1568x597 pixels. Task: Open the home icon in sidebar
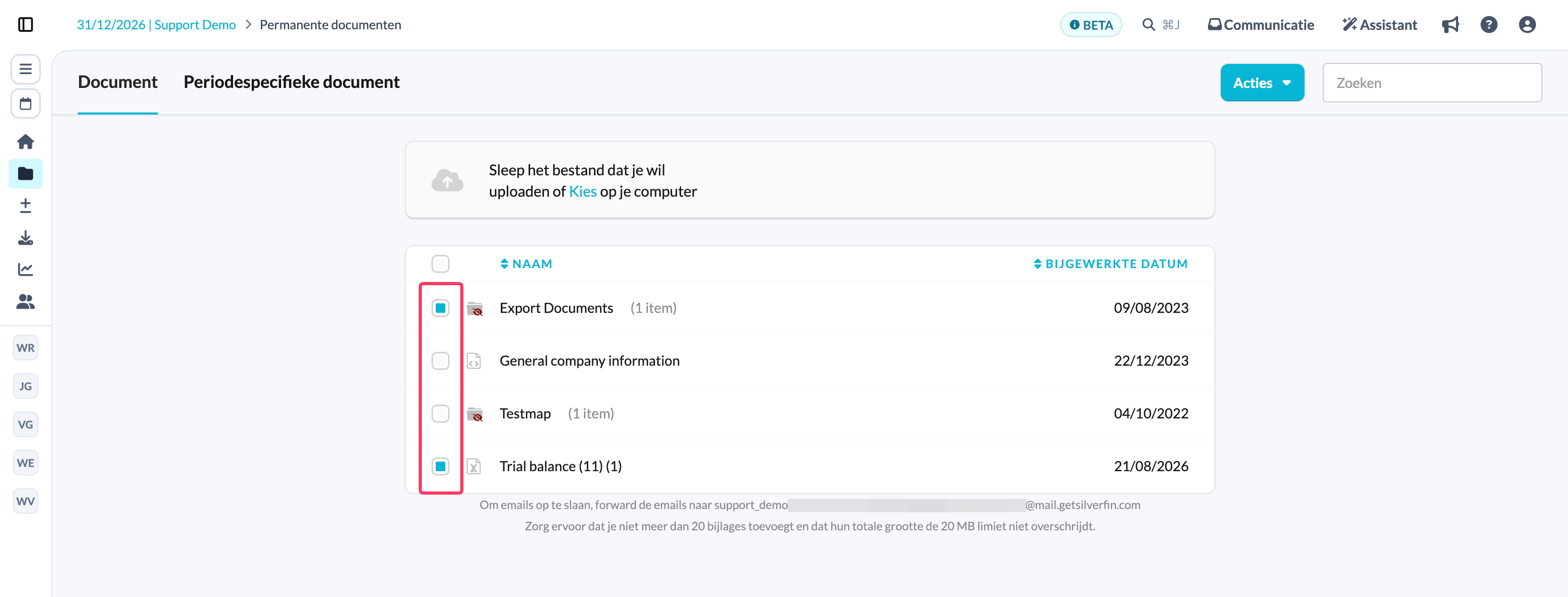(25, 142)
